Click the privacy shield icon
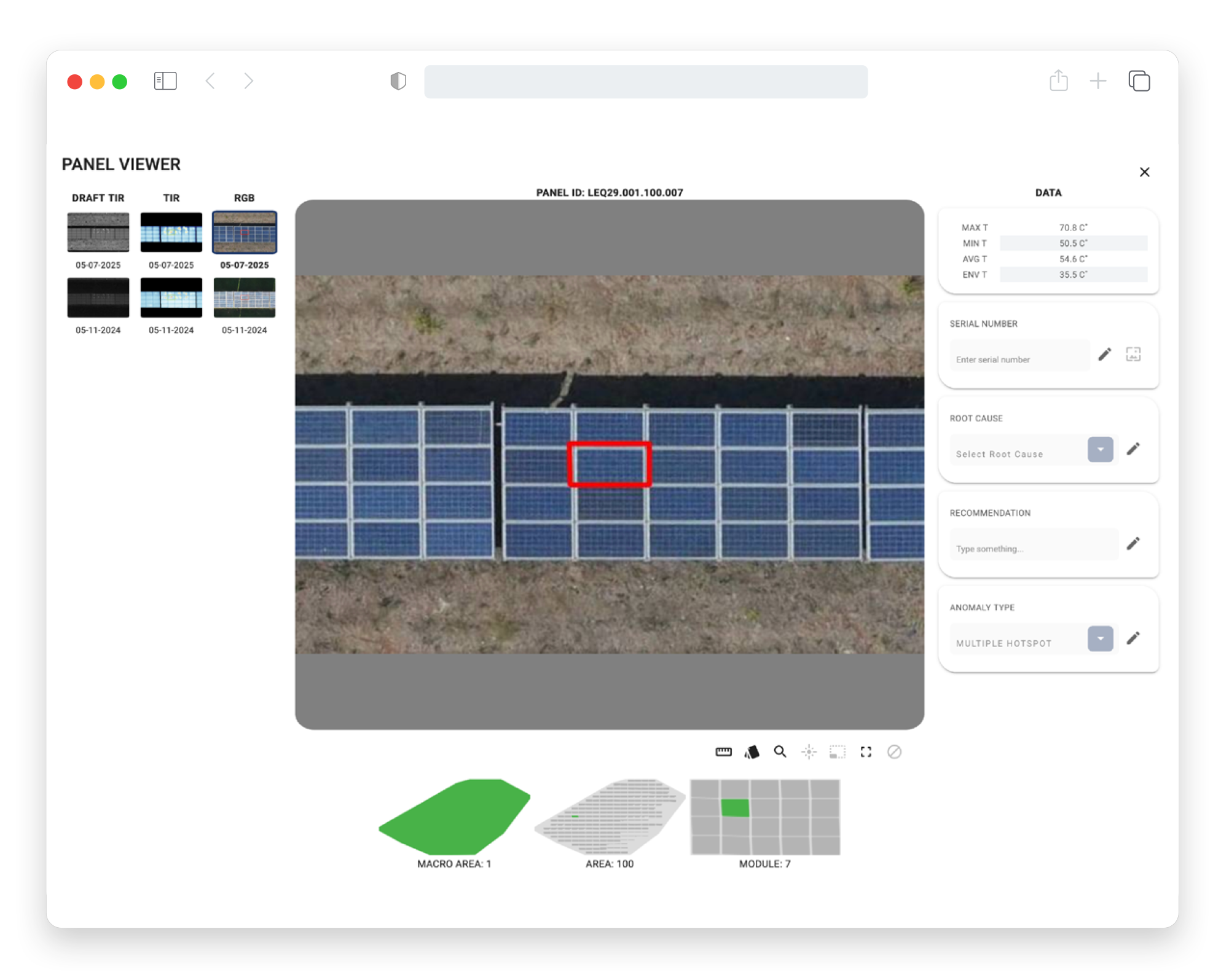This screenshot has width=1229, height=980. 398,81
